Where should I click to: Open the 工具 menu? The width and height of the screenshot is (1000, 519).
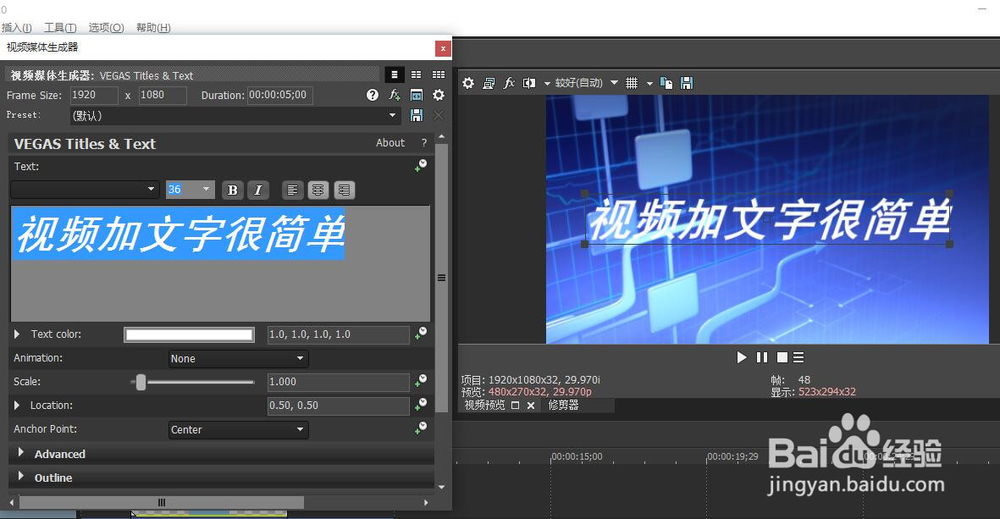tap(60, 27)
